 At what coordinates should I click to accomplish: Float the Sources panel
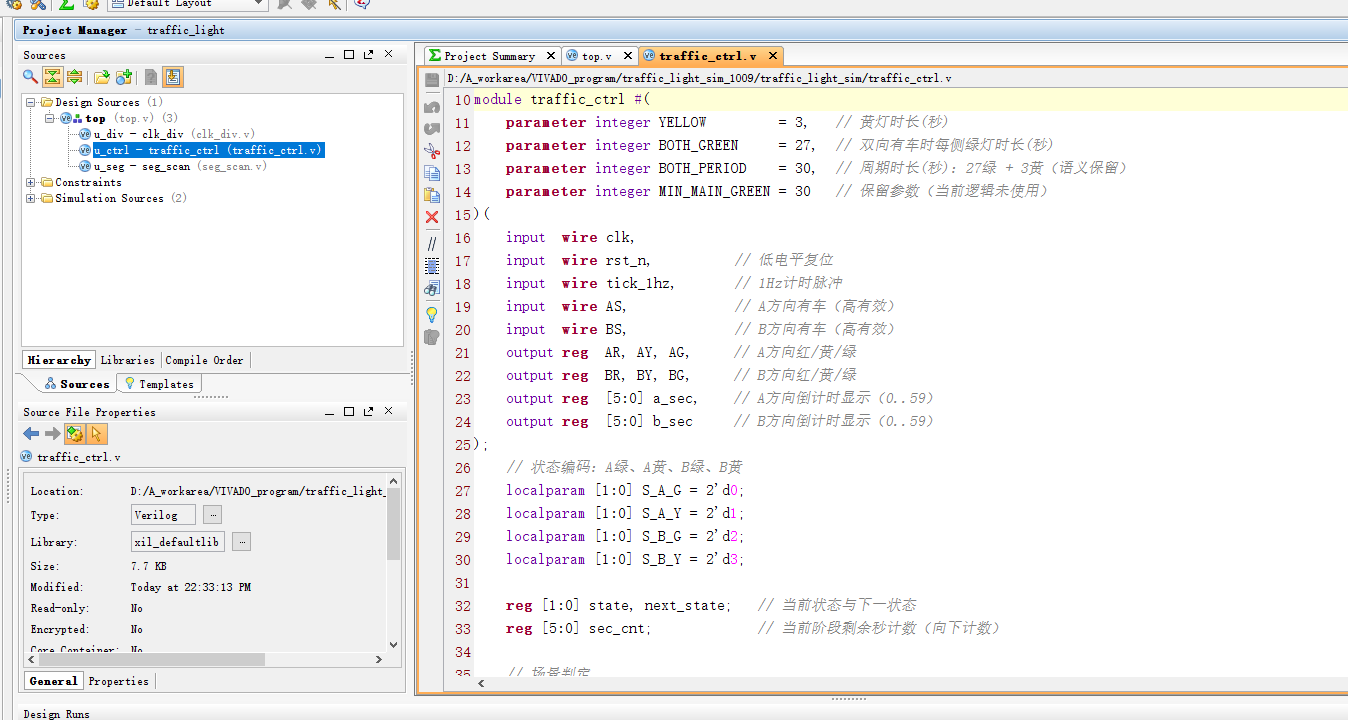[x=369, y=55]
